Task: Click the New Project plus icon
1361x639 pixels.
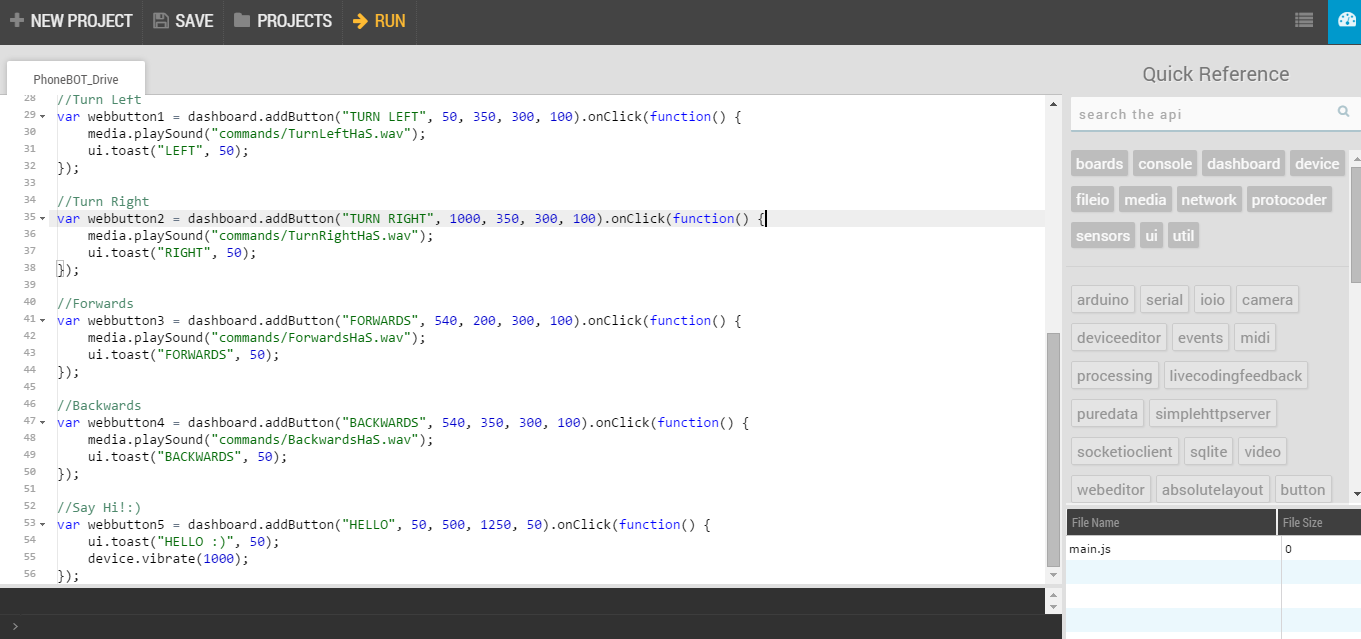Action: (17, 20)
